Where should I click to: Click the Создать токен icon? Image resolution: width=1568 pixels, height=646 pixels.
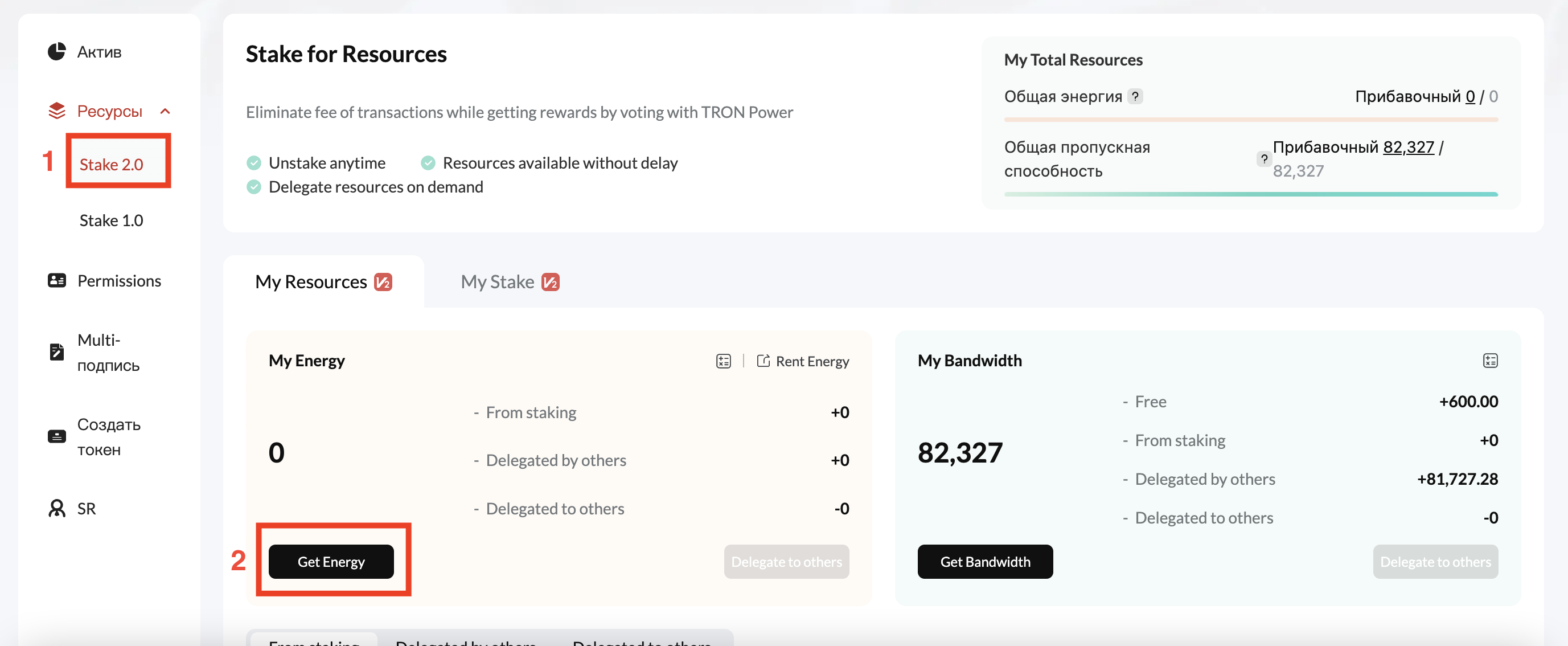pyautogui.click(x=56, y=436)
